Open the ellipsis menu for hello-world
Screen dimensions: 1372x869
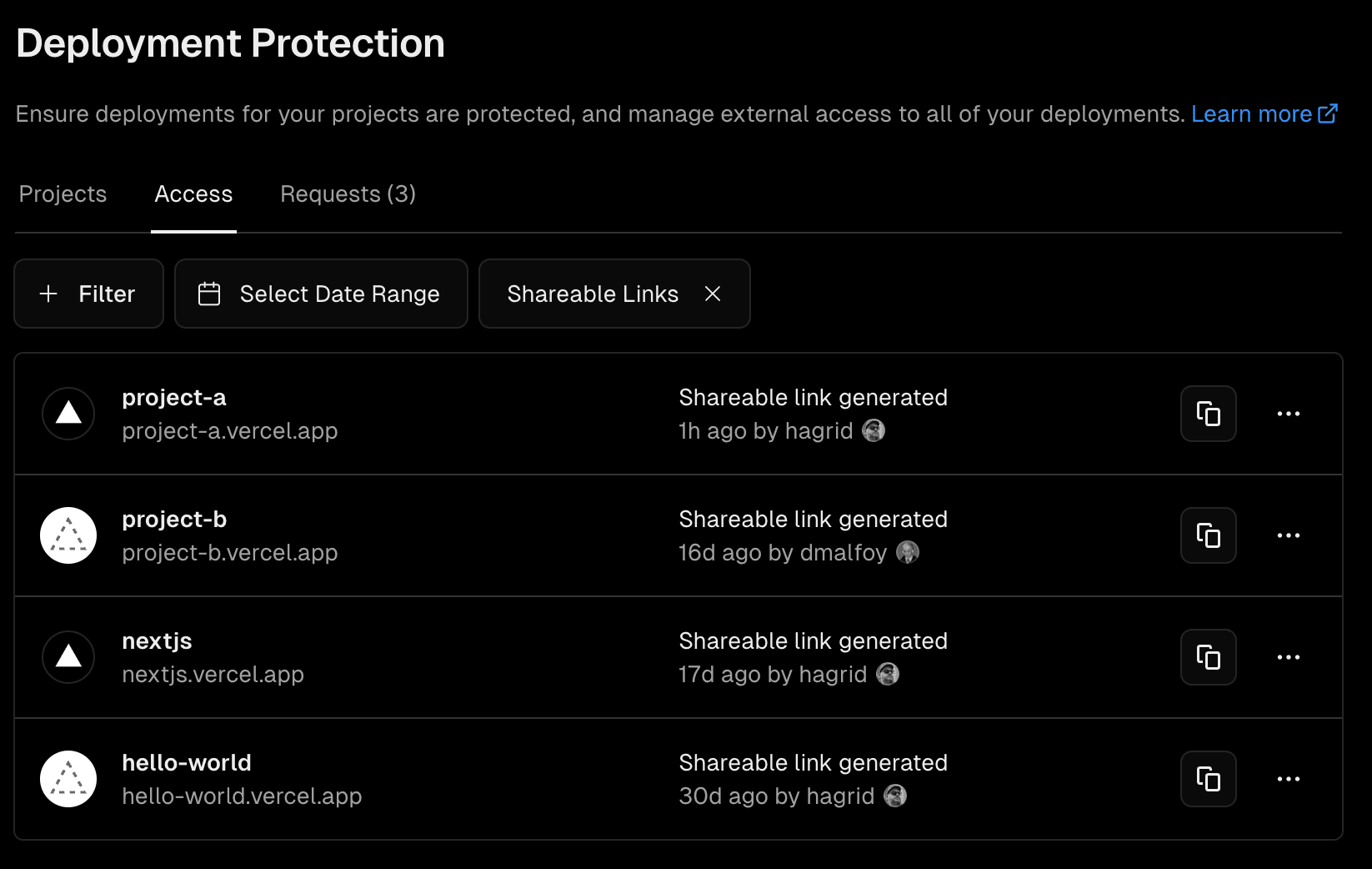(x=1289, y=779)
